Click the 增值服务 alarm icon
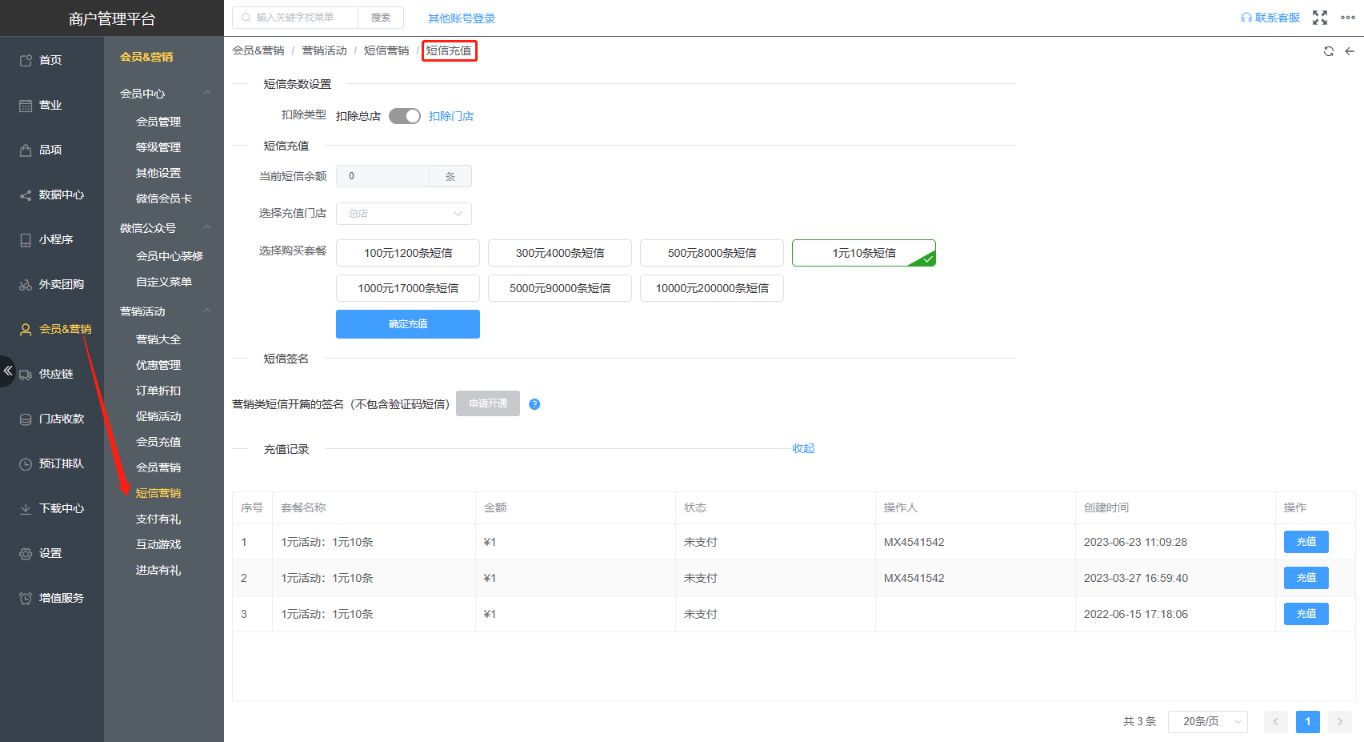 [26, 598]
